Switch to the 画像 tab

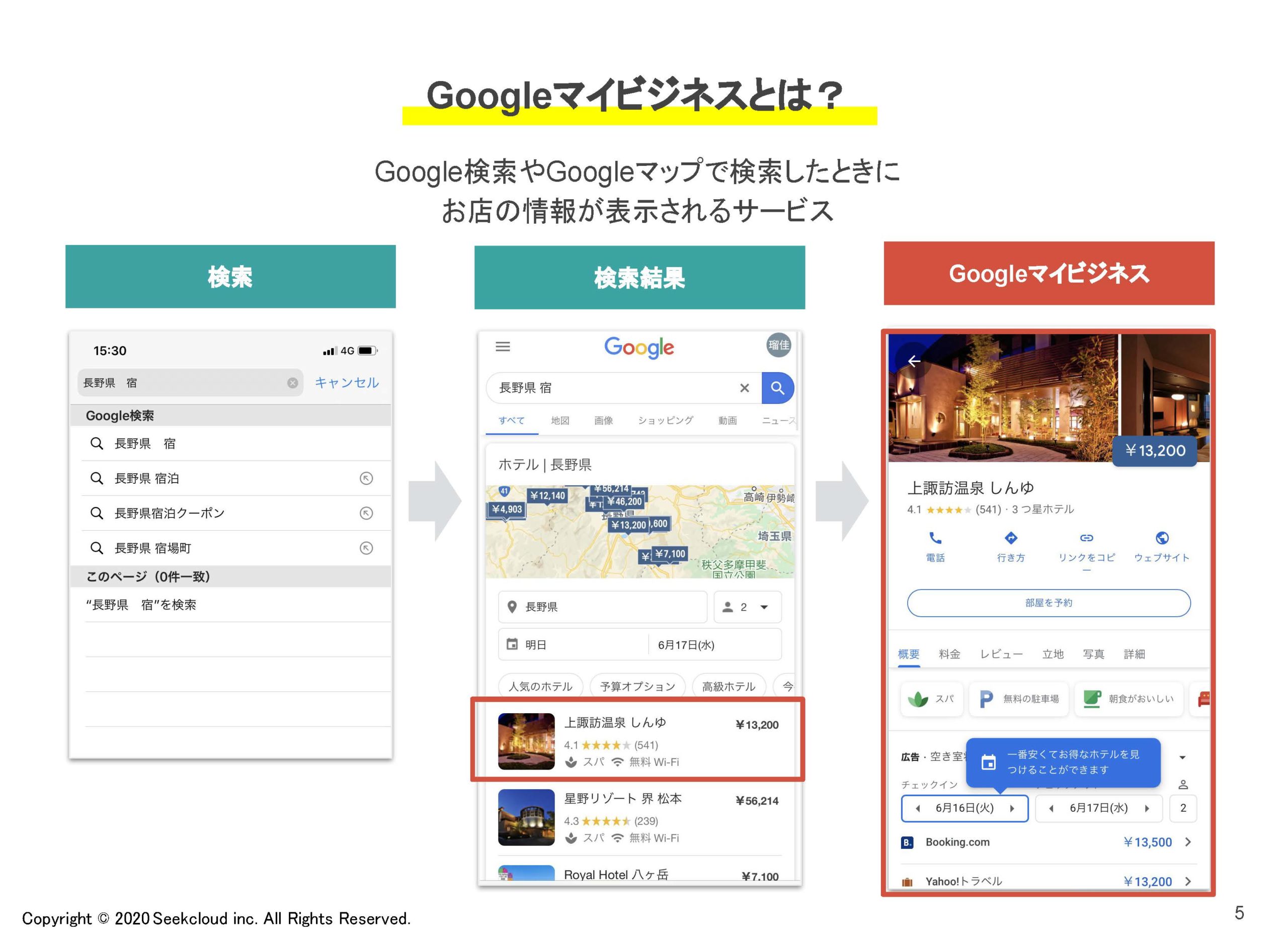(603, 421)
